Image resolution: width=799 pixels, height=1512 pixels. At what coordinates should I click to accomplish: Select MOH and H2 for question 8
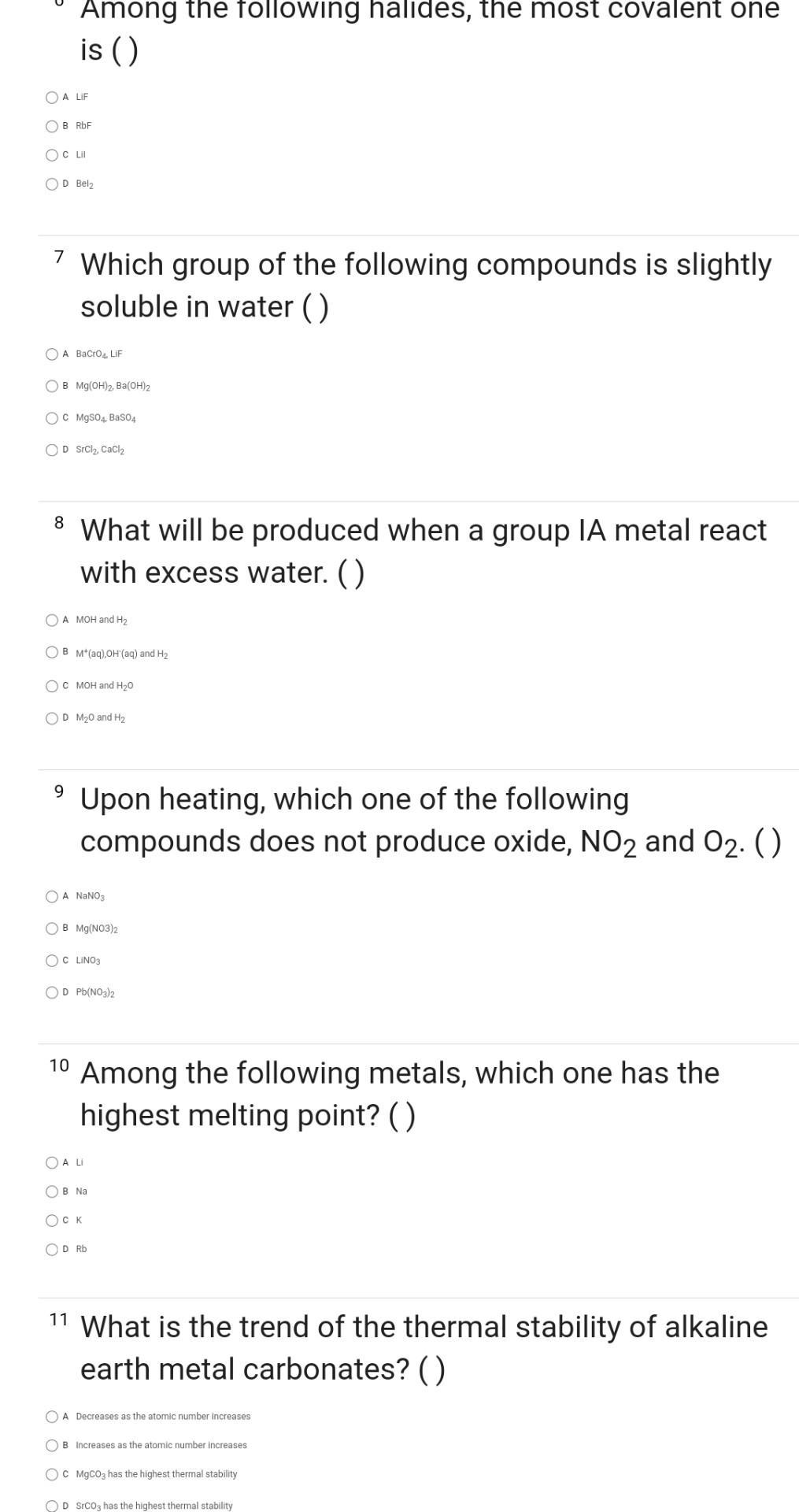pyautogui.click(x=52, y=620)
